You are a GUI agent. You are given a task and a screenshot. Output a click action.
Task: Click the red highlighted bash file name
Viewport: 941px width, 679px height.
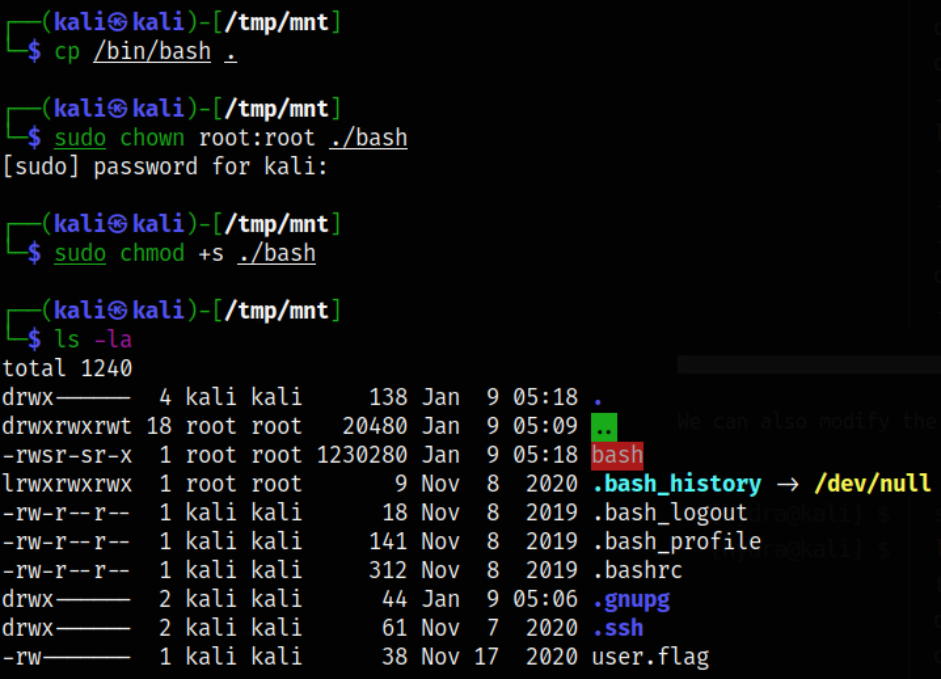pyautogui.click(x=617, y=455)
